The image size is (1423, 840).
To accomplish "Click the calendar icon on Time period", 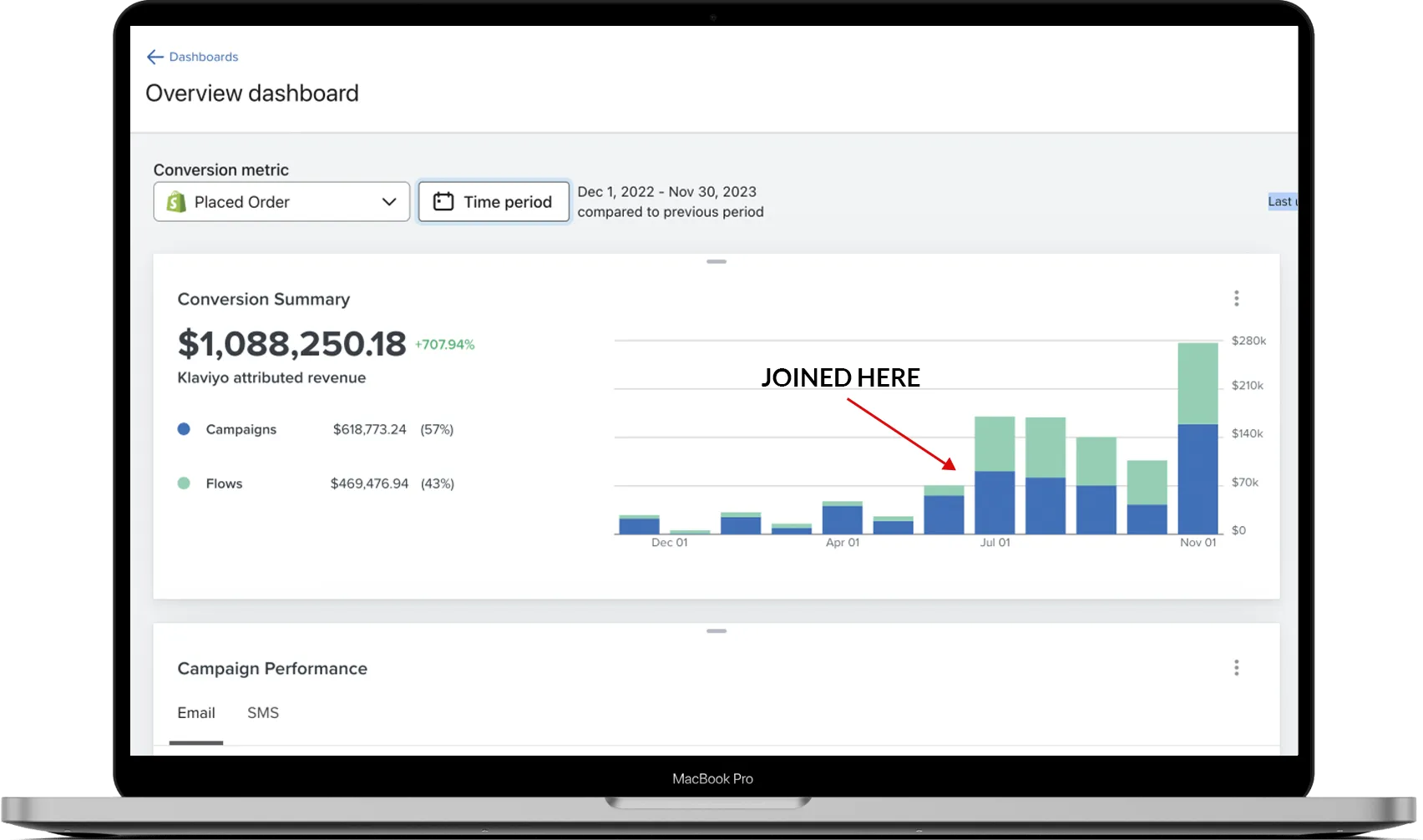I will click(x=443, y=202).
